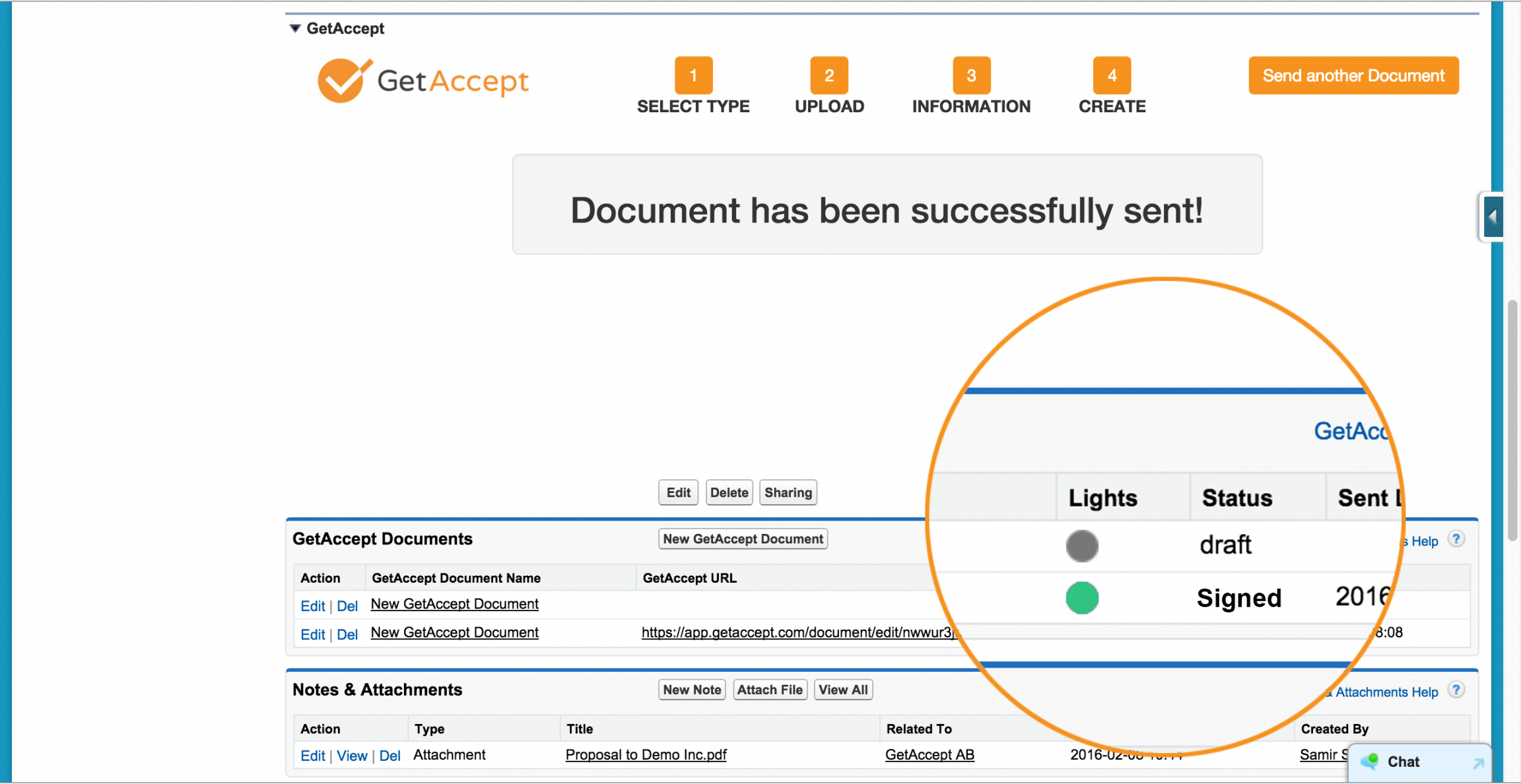
Task: Click the page vertical scrollbar
Action: click(1512, 420)
